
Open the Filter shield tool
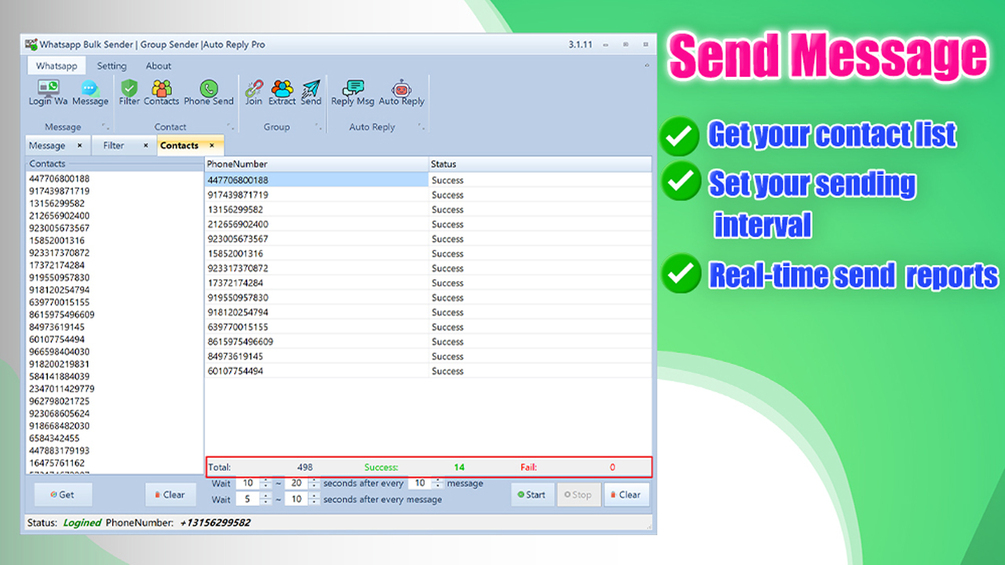tap(129, 93)
